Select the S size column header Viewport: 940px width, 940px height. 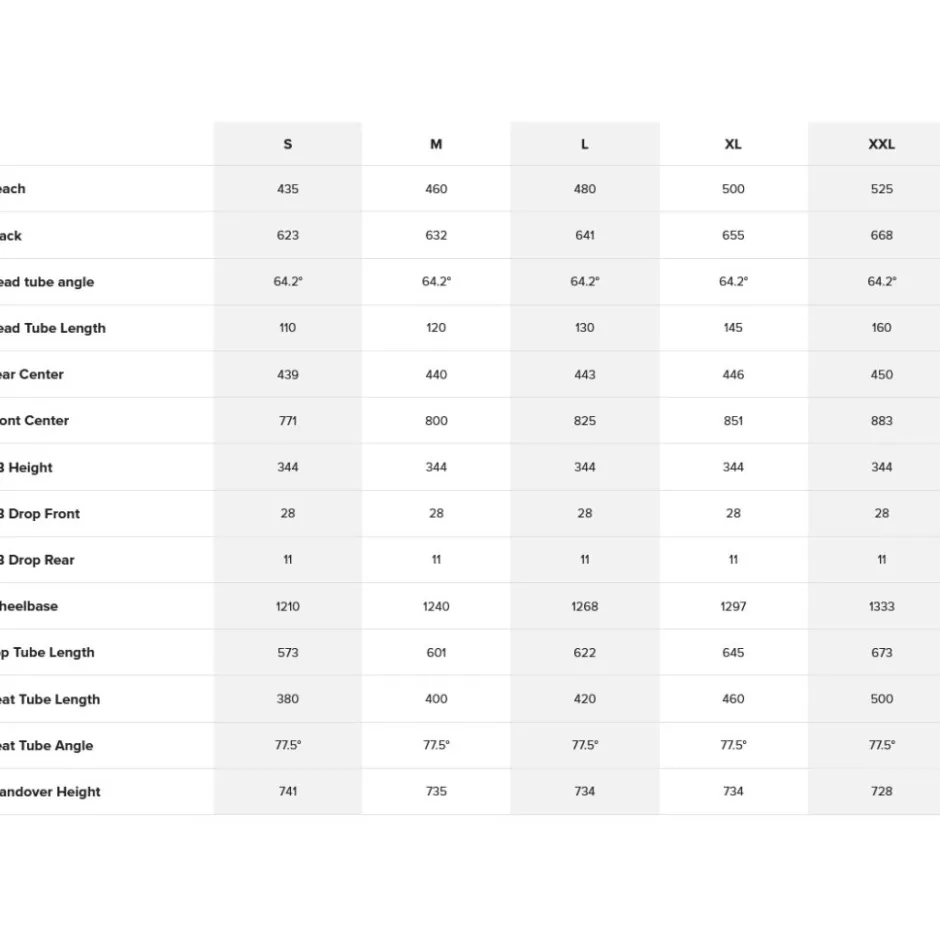click(288, 144)
